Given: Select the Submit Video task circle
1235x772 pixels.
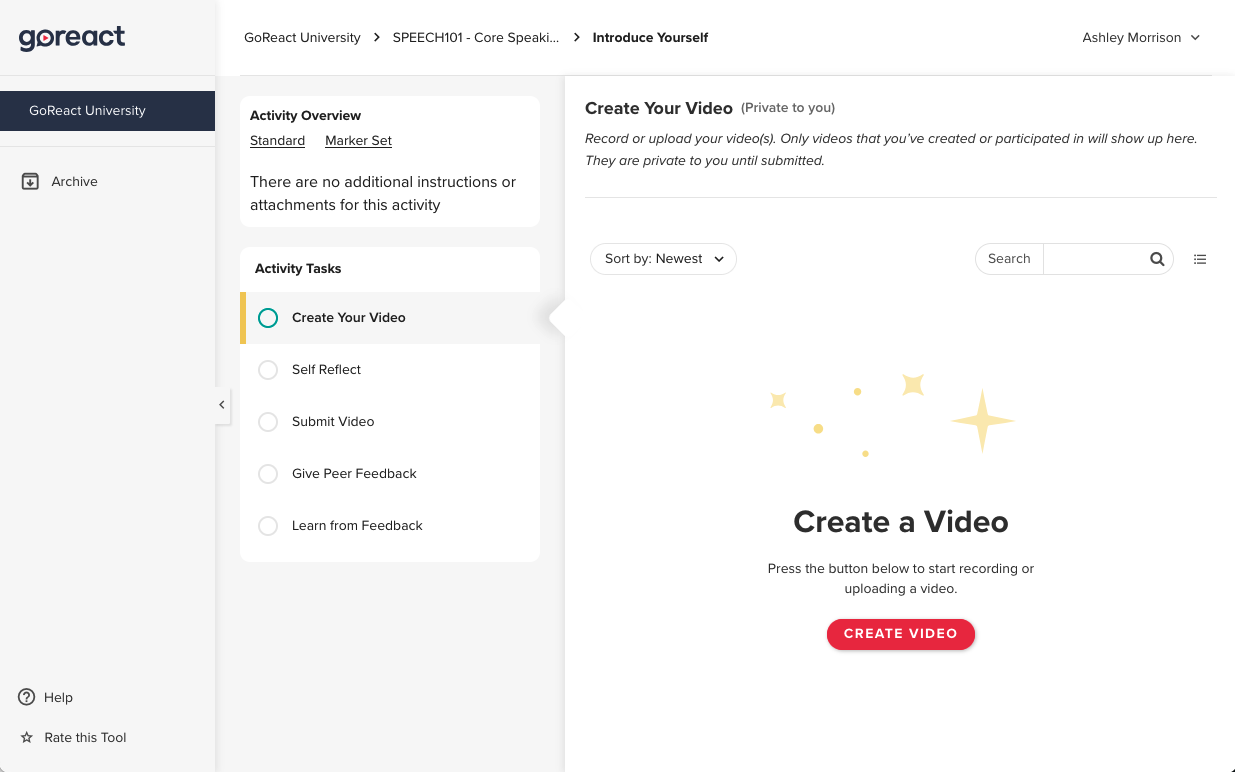Looking at the screenshot, I should pos(268,422).
